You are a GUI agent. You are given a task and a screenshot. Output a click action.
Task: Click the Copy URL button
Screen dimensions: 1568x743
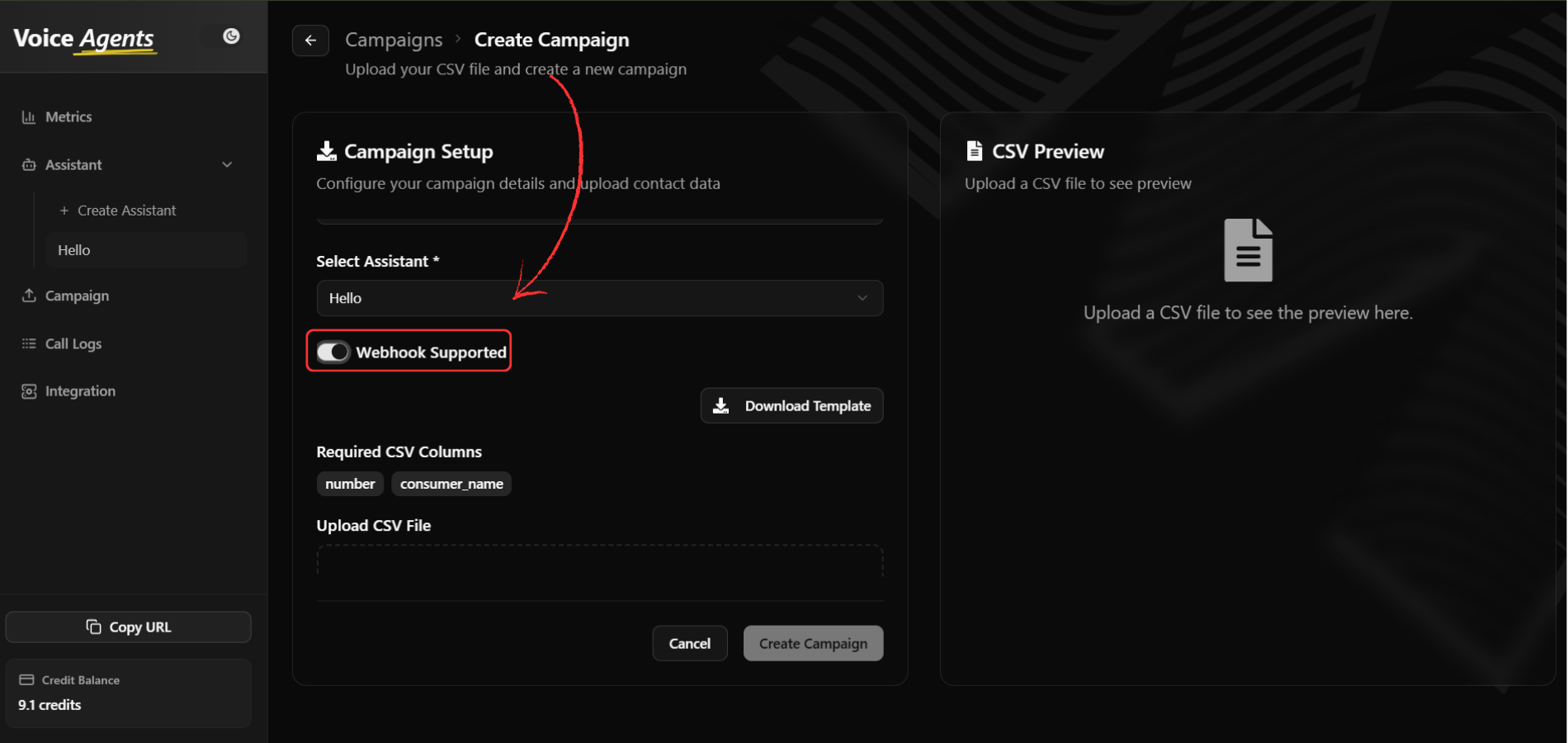click(129, 627)
